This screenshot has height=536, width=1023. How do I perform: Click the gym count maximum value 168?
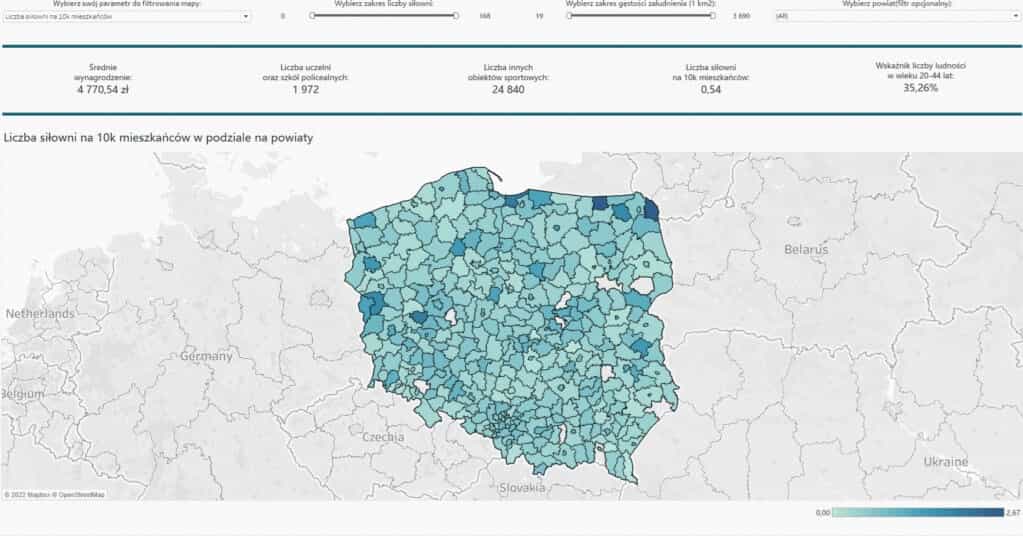485,16
